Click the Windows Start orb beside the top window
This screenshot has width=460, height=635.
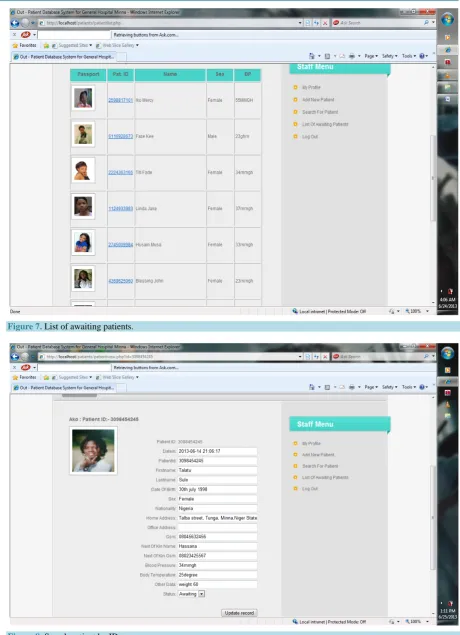click(x=447, y=19)
